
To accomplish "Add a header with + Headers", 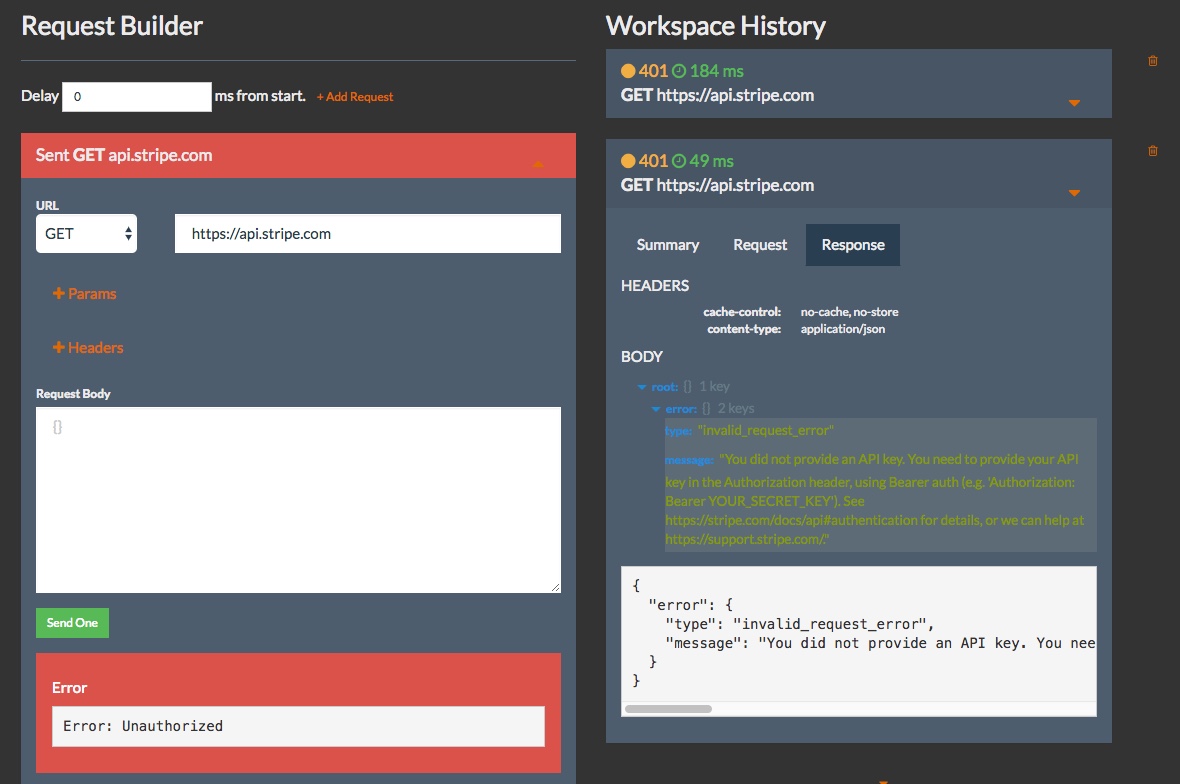I will [x=88, y=348].
